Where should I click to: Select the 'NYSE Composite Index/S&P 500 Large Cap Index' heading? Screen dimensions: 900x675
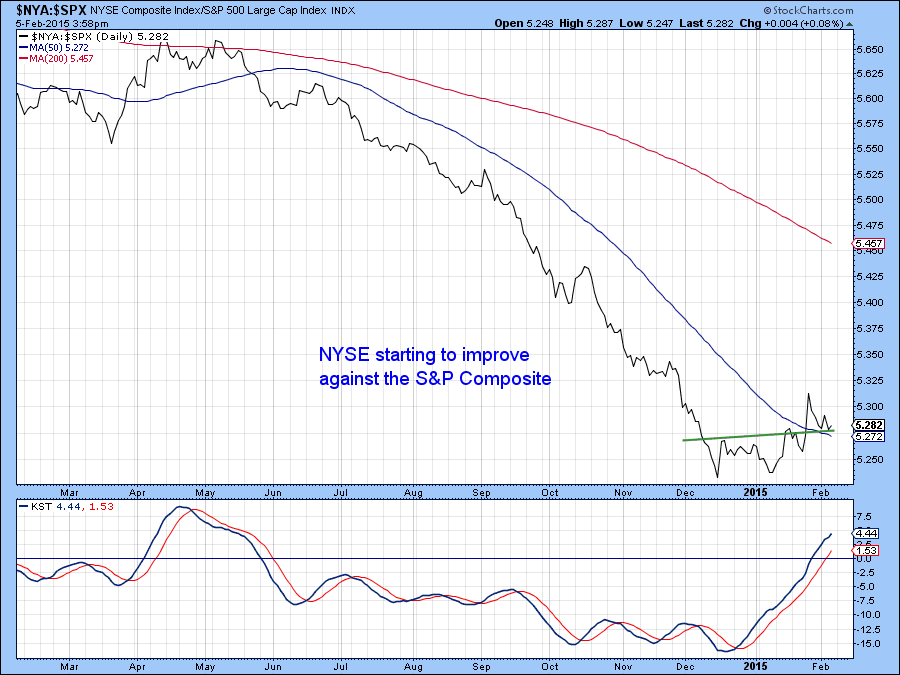click(x=208, y=10)
